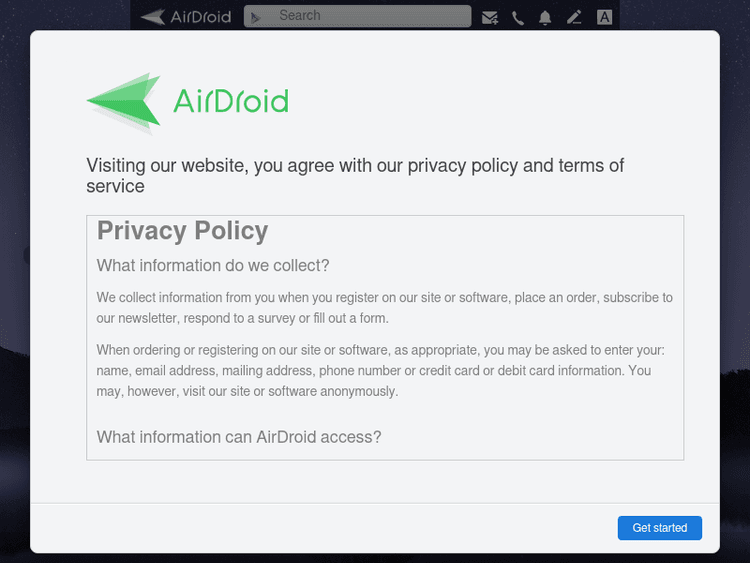
Task: Click the "Visiting our website" agreement headline
Action: [x=355, y=175]
